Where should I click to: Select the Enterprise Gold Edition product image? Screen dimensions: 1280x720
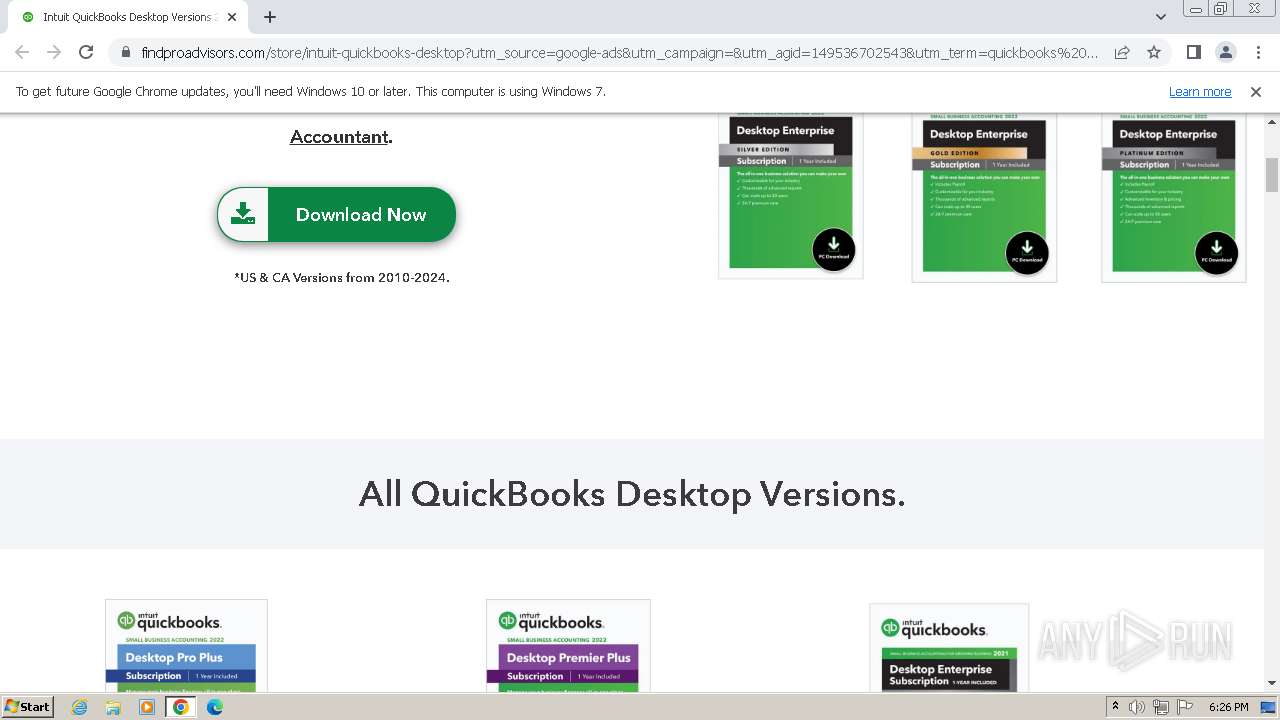[984, 197]
